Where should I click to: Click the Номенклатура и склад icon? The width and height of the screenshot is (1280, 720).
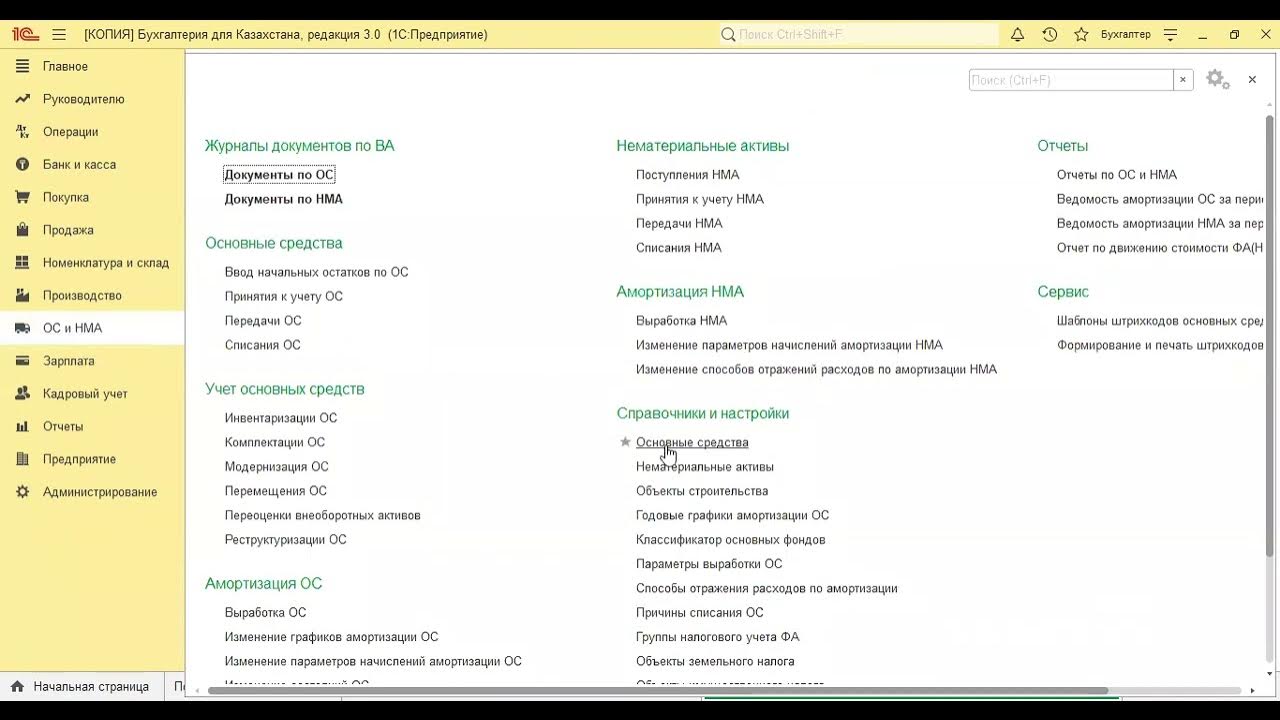click(22, 263)
